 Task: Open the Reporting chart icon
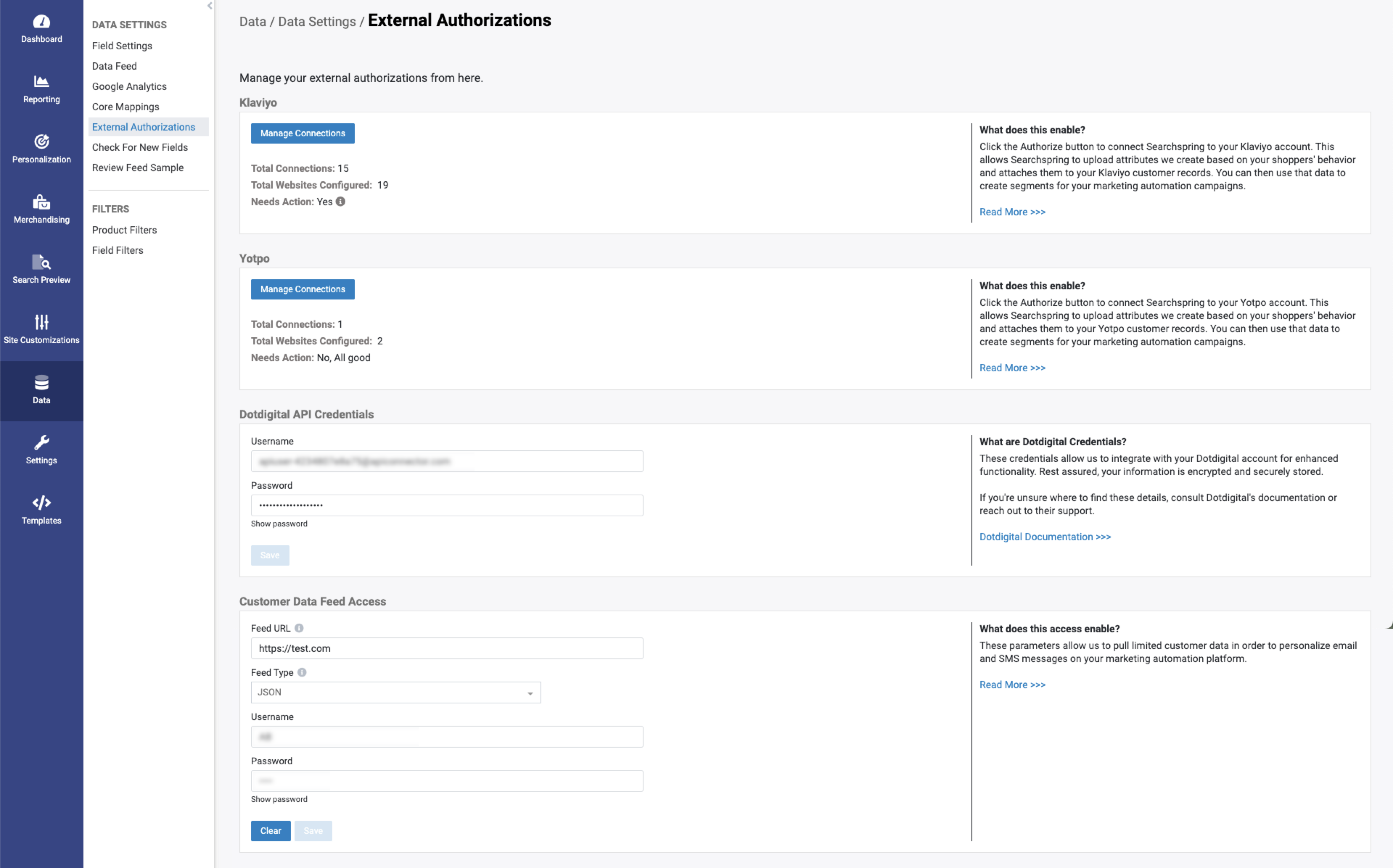(41, 82)
